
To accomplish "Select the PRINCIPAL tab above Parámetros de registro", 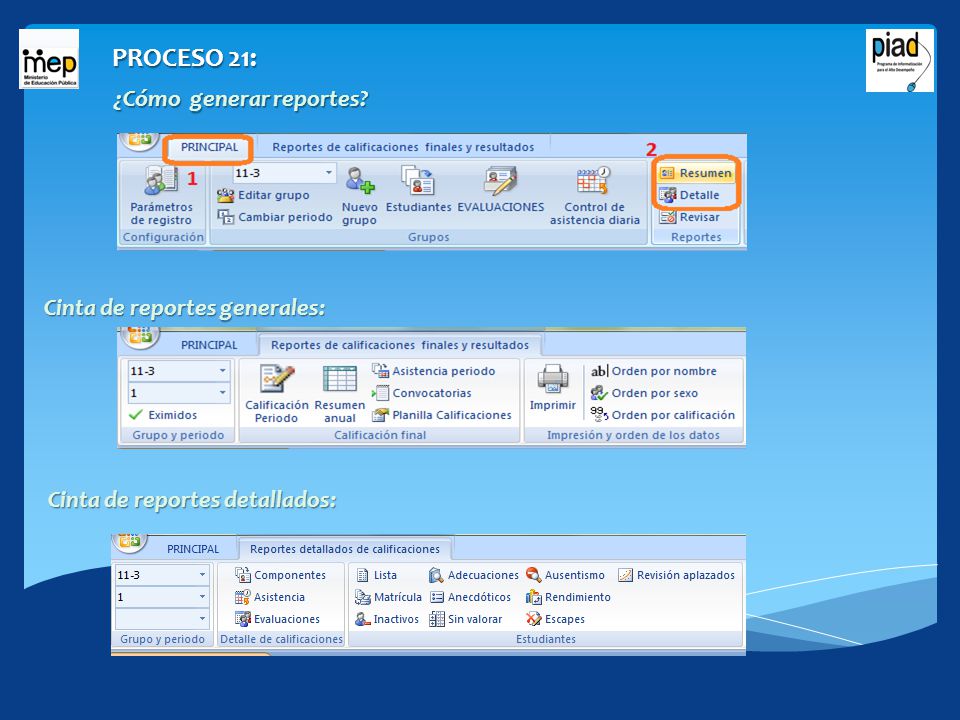I will [x=209, y=148].
